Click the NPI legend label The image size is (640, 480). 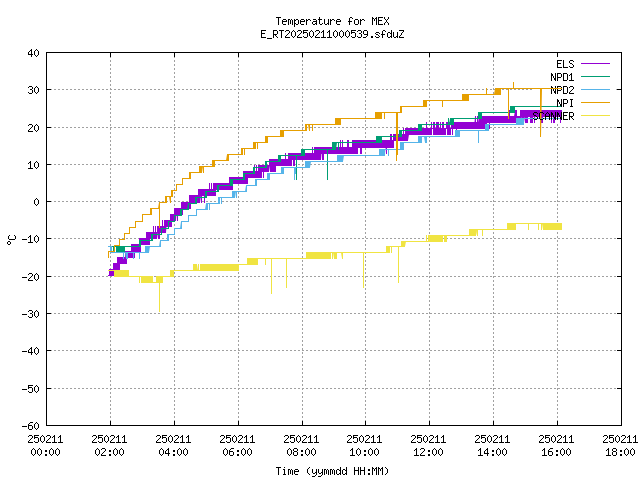coord(565,103)
